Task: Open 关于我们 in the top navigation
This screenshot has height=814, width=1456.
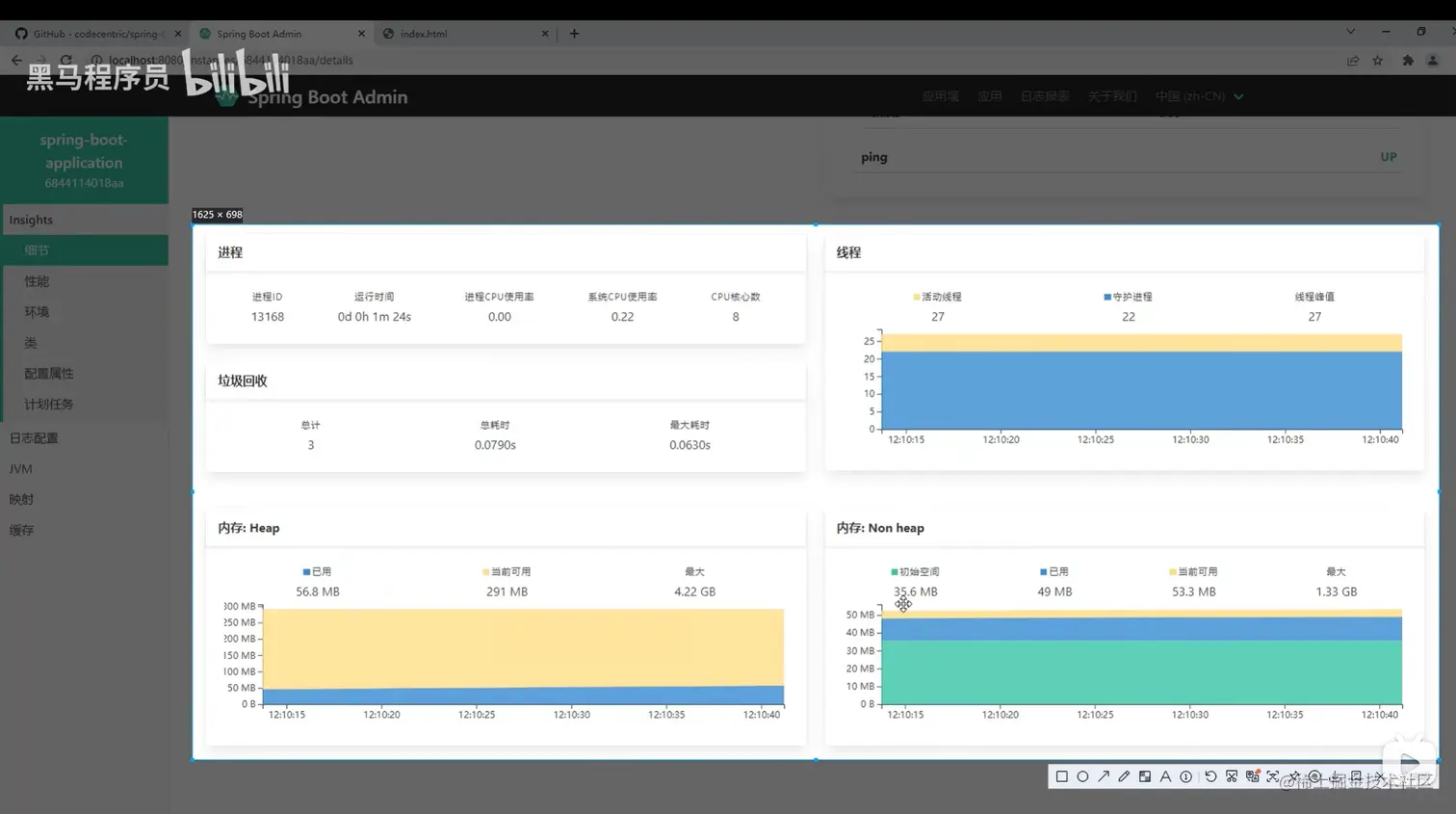Action: pyautogui.click(x=1112, y=96)
